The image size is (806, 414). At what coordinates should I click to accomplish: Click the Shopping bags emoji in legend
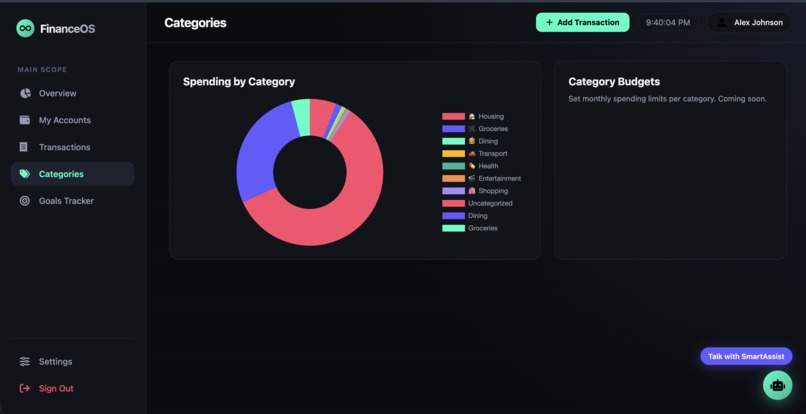(x=471, y=191)
